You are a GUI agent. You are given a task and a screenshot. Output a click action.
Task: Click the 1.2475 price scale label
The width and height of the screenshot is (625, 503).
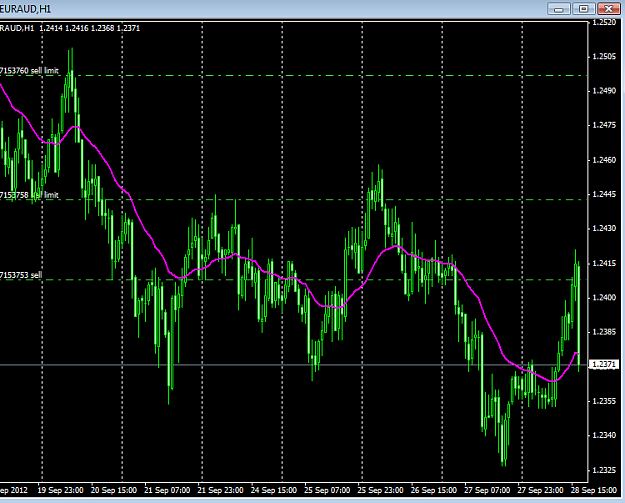tap(604, 125)
